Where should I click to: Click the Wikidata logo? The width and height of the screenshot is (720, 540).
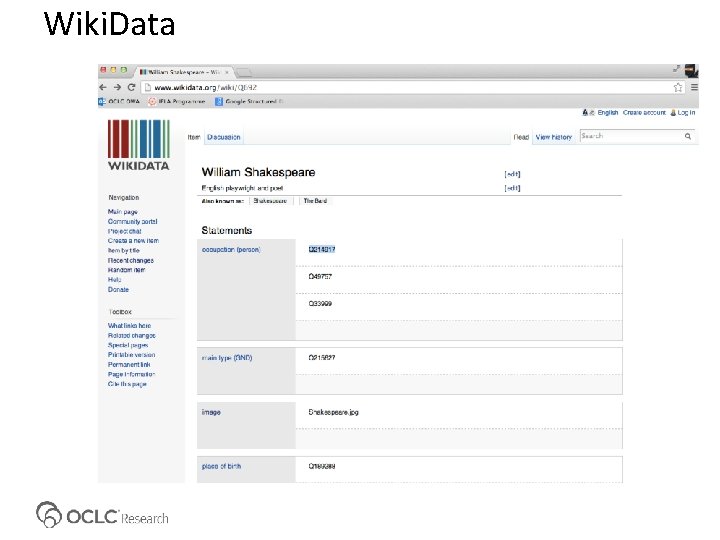pyautogui.click(x=139, y=145)
